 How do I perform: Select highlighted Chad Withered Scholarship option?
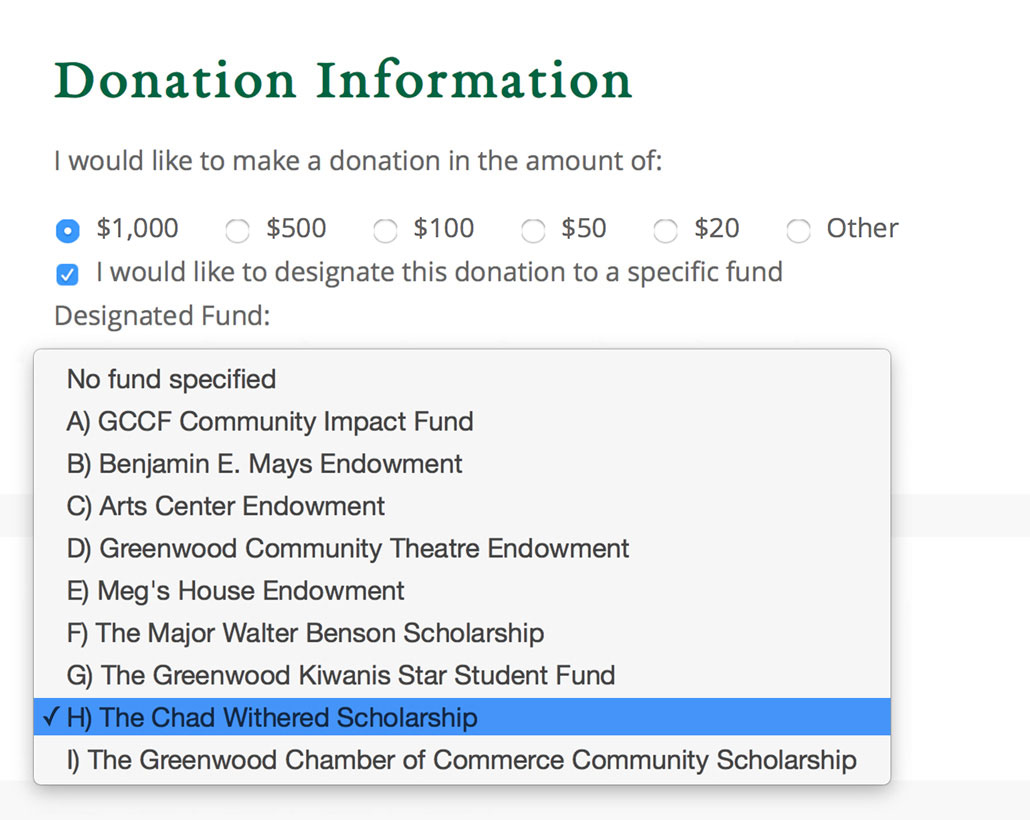click(462, 717)
